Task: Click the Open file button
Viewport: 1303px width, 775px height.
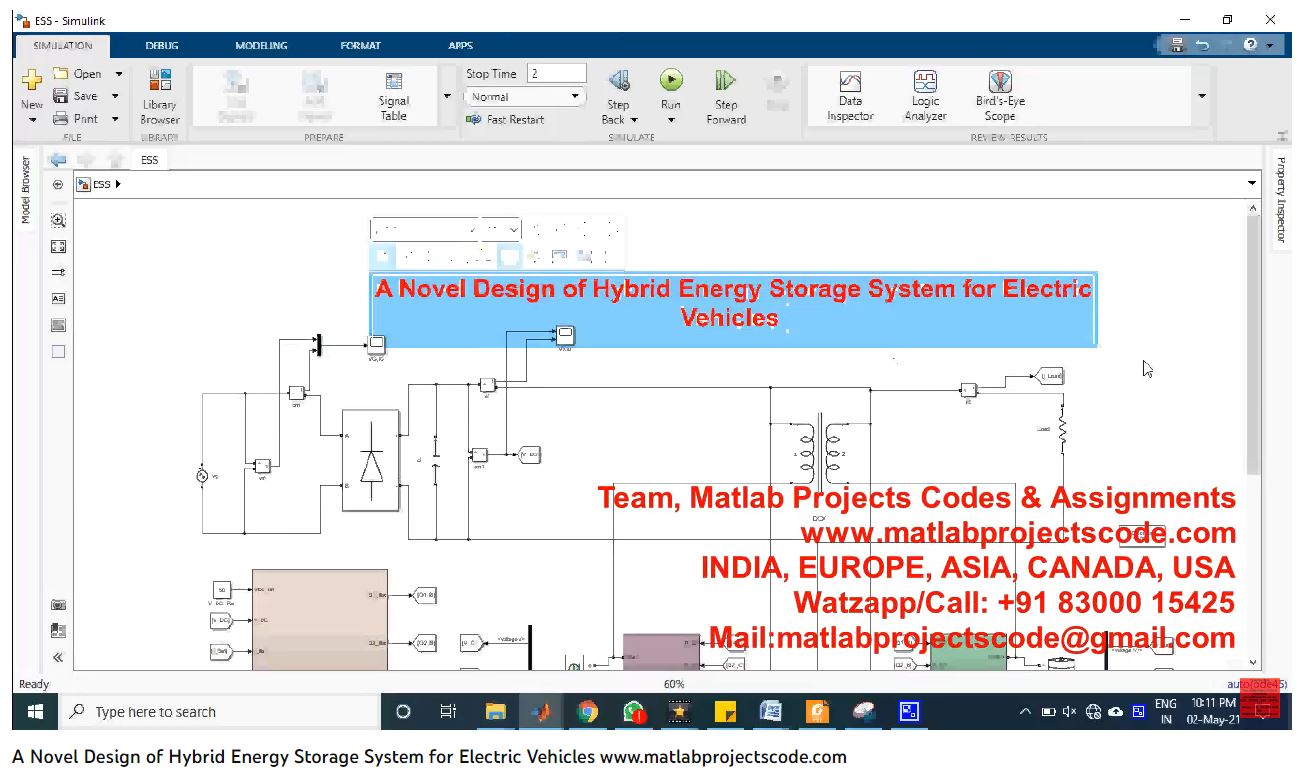Action: (x=77, y=73)
